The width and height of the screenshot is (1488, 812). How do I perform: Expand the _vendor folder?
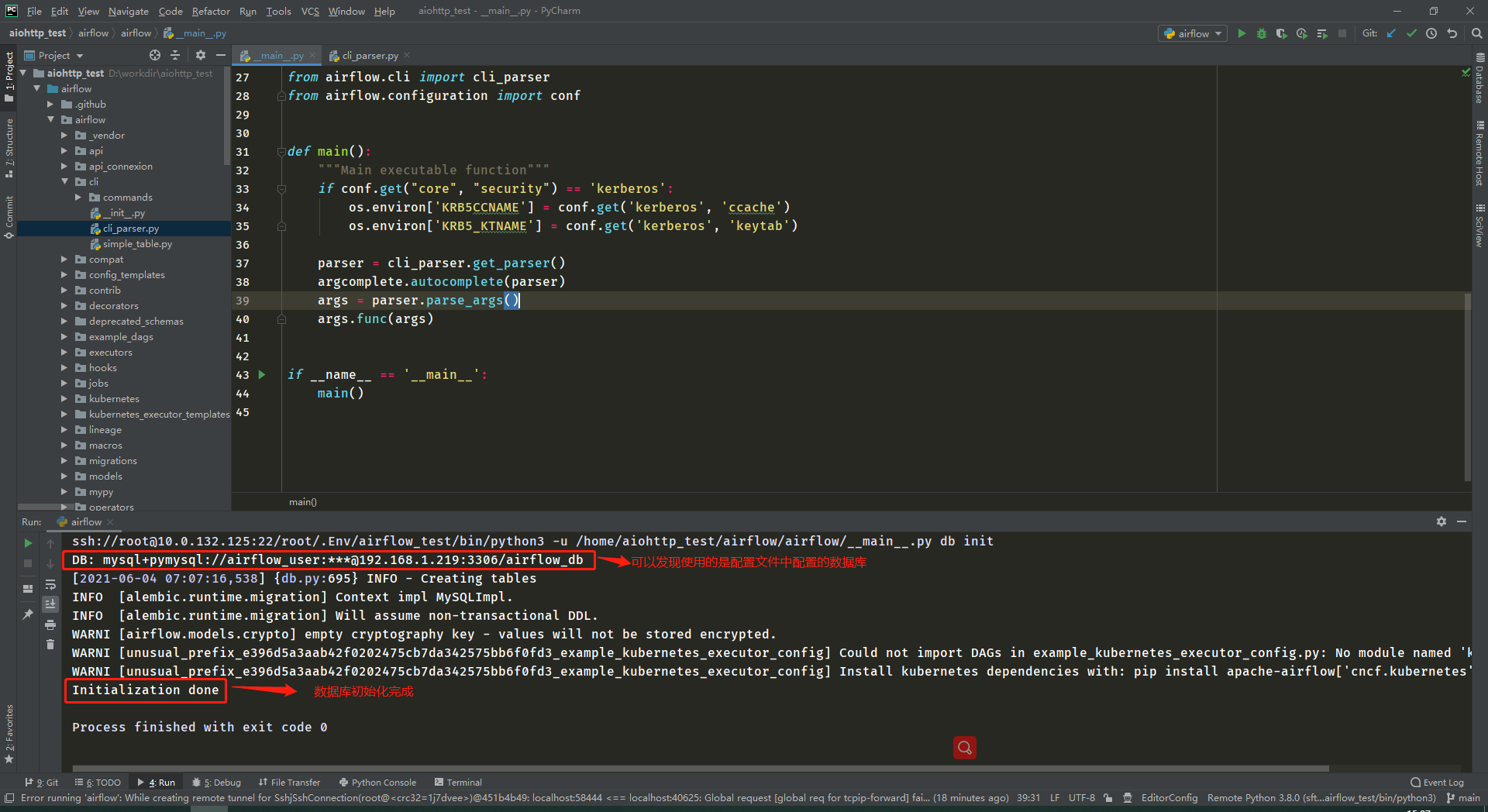64,135
